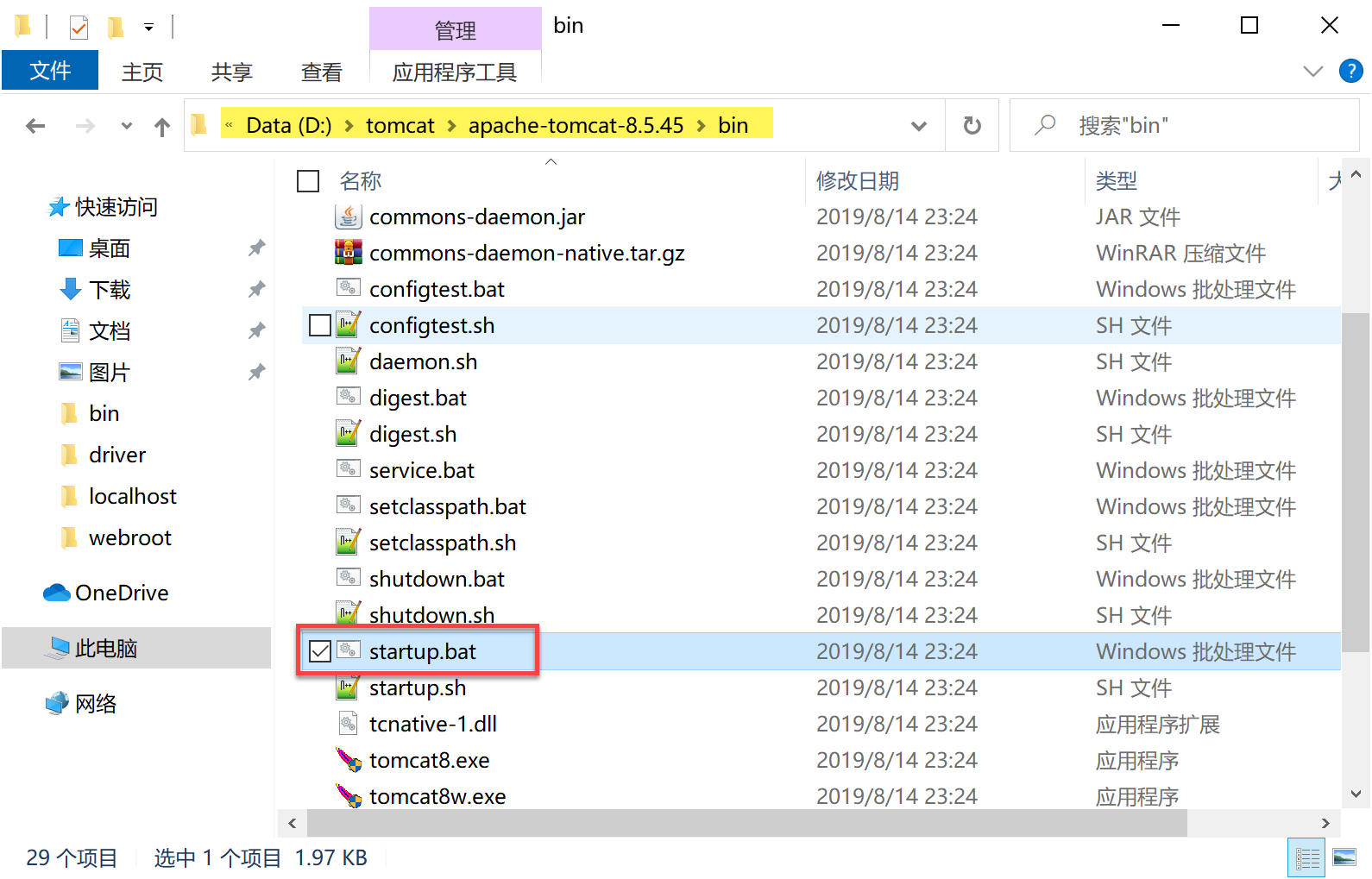Click the WinRAR icon of commons-daemon-native.tar.gz
The image size is (1372, 879).
tap(348, 253)
